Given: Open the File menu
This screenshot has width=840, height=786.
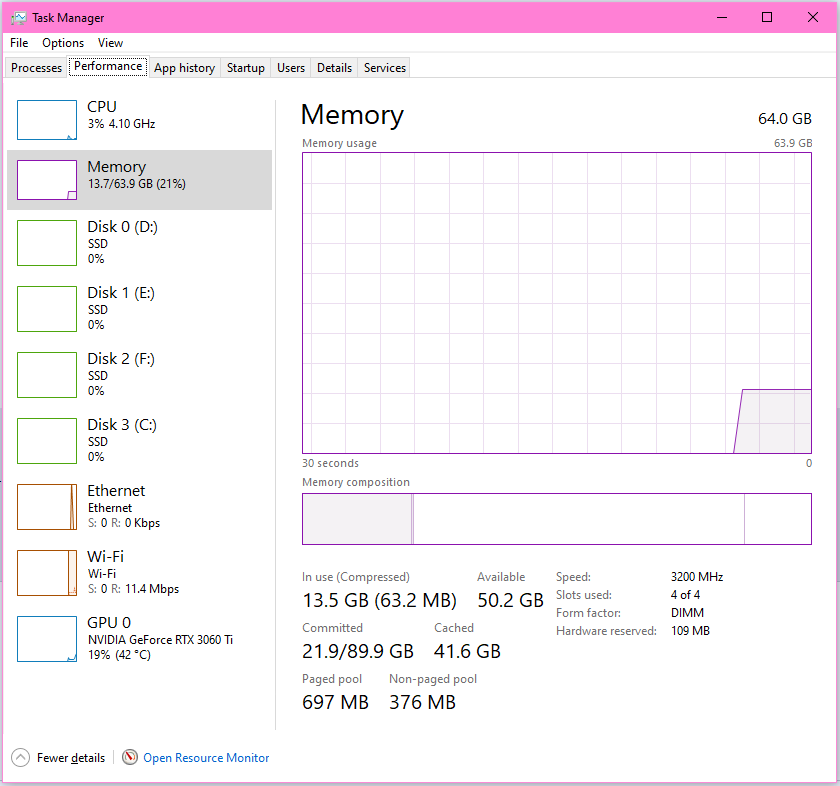Looking at the screenshot, I should [x=19, y=43].
